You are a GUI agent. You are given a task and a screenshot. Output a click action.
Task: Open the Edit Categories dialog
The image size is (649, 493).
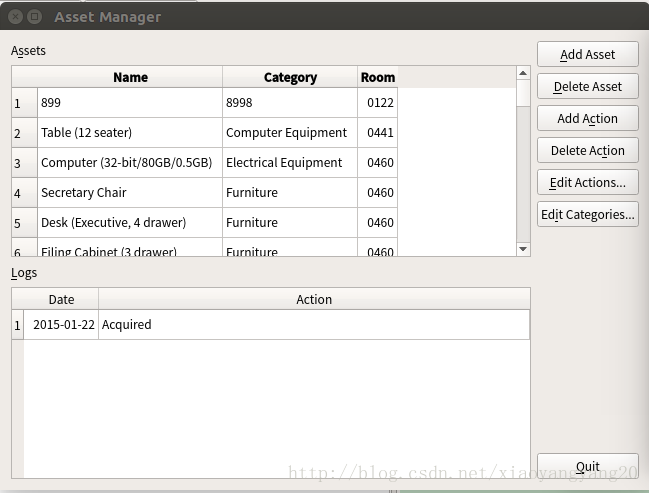coord(588,214)
